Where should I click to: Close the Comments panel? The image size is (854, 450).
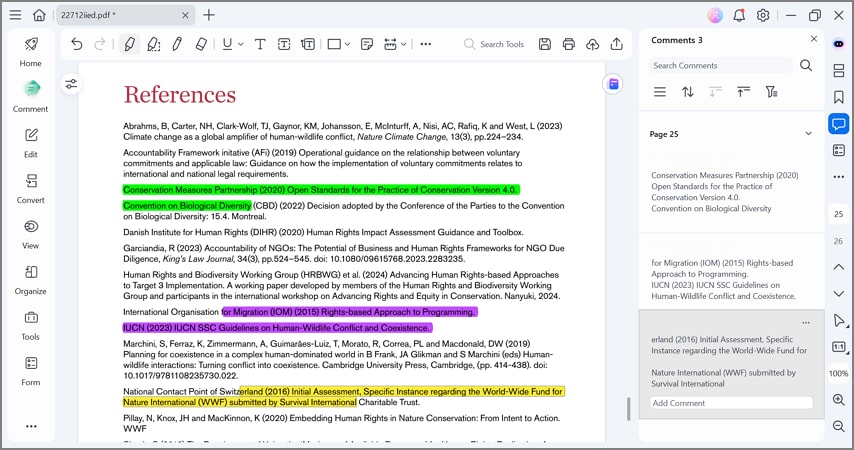[x=814, y=39]
